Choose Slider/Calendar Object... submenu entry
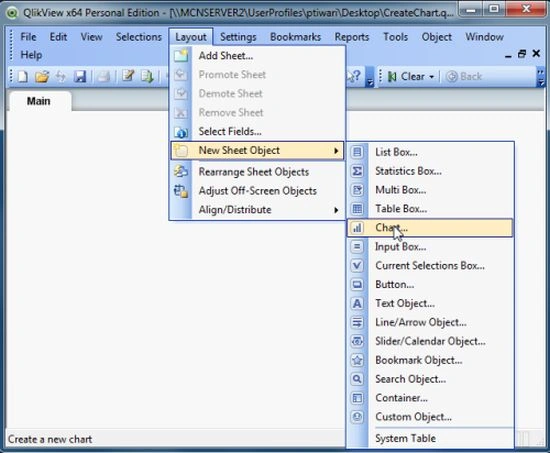 [430, 341]
